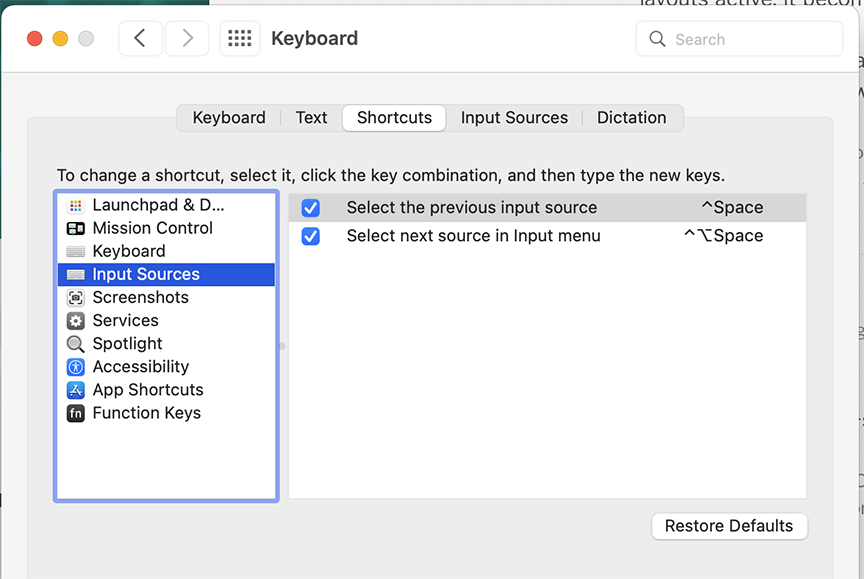The width and height of the screenshot is (864, 579).
Task: Click the App Shortcuts icon
Action: coord(76,390)
